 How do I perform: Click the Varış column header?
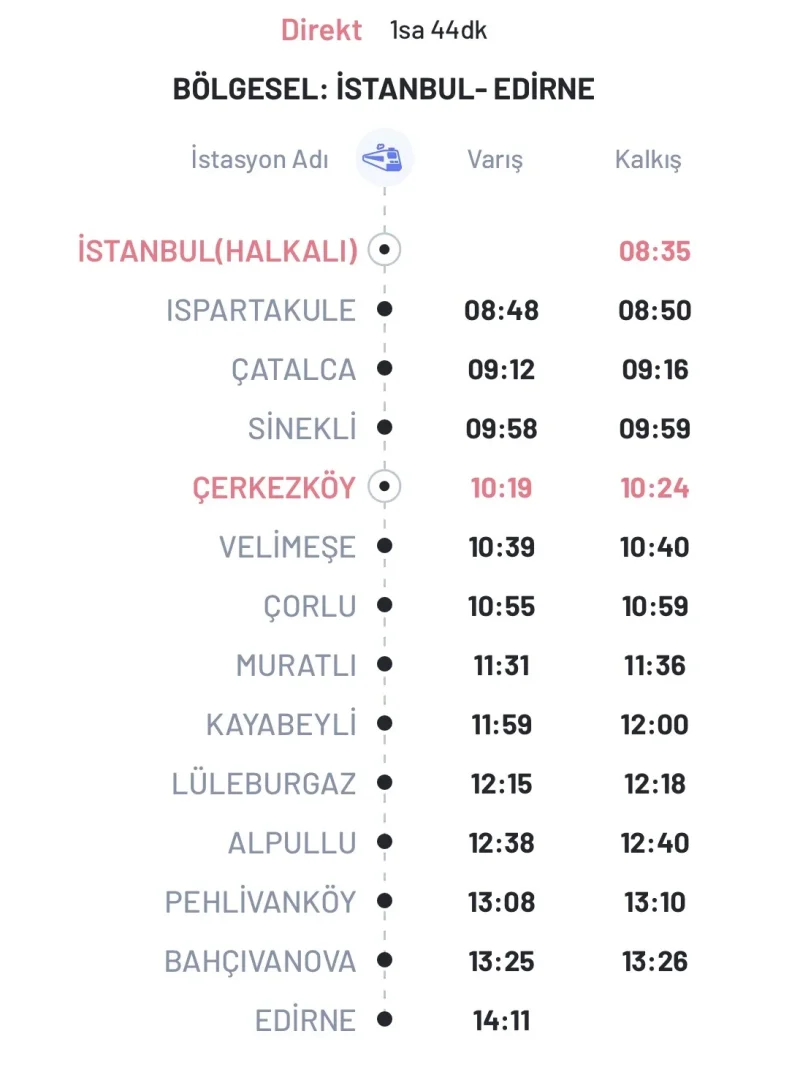495,160
